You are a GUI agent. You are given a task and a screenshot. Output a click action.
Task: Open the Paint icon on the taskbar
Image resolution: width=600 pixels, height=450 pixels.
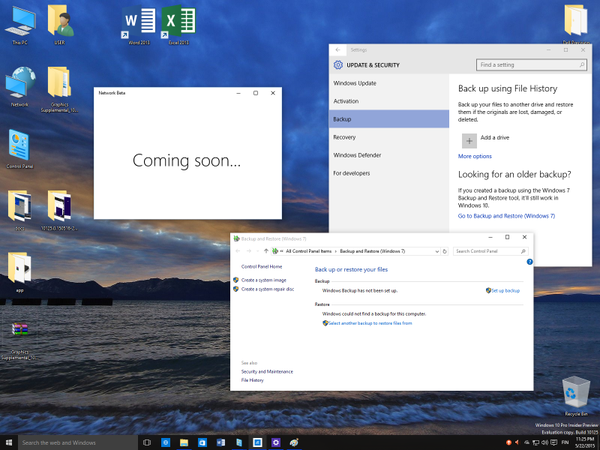click(x=294, y=443)
